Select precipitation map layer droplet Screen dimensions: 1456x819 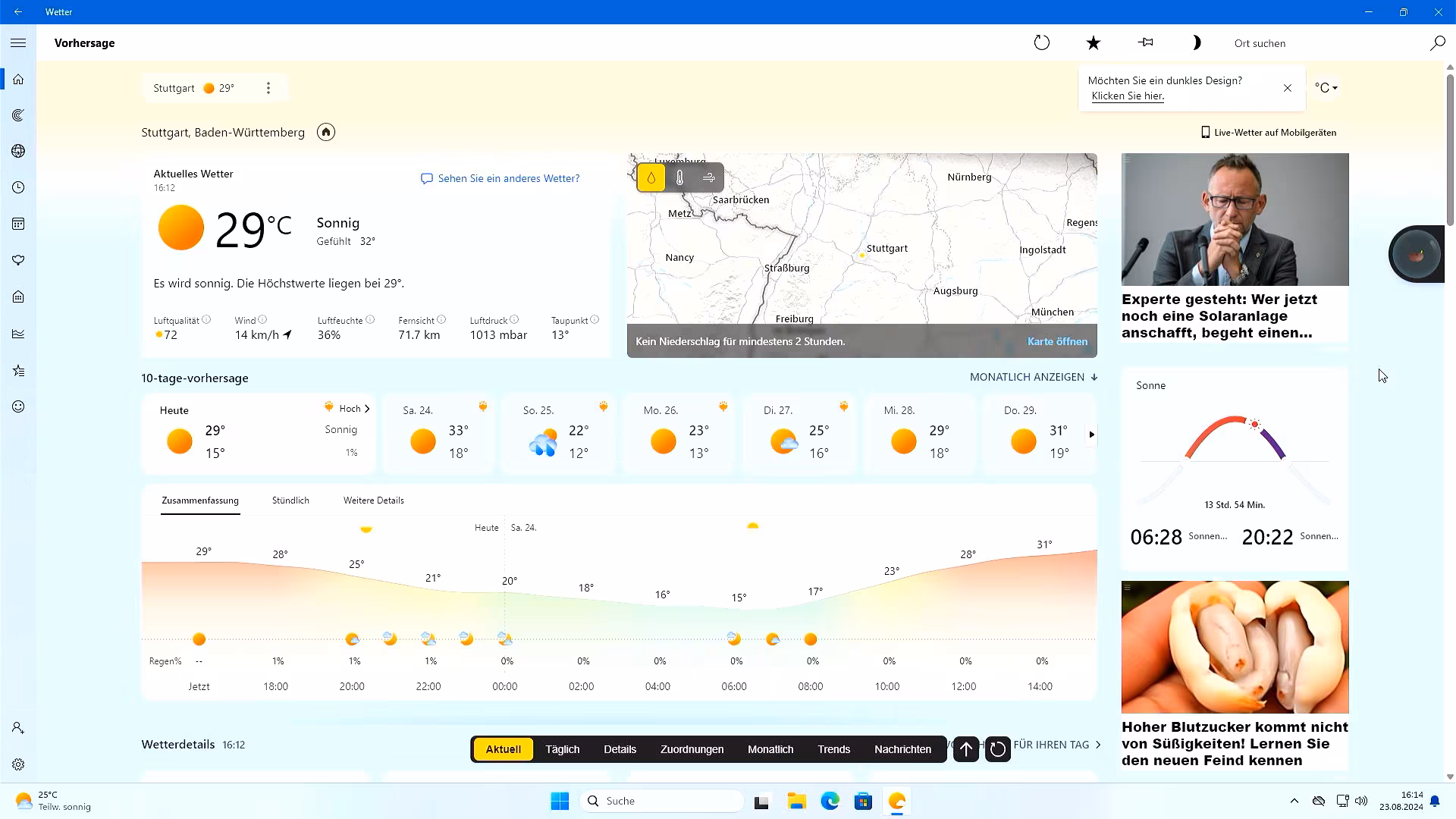coord(651,177)
